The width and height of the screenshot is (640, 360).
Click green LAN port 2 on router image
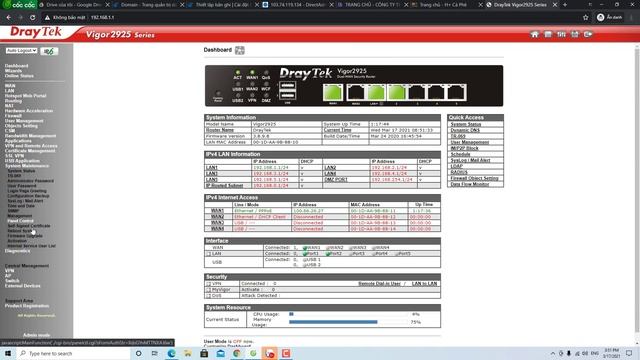396,92
